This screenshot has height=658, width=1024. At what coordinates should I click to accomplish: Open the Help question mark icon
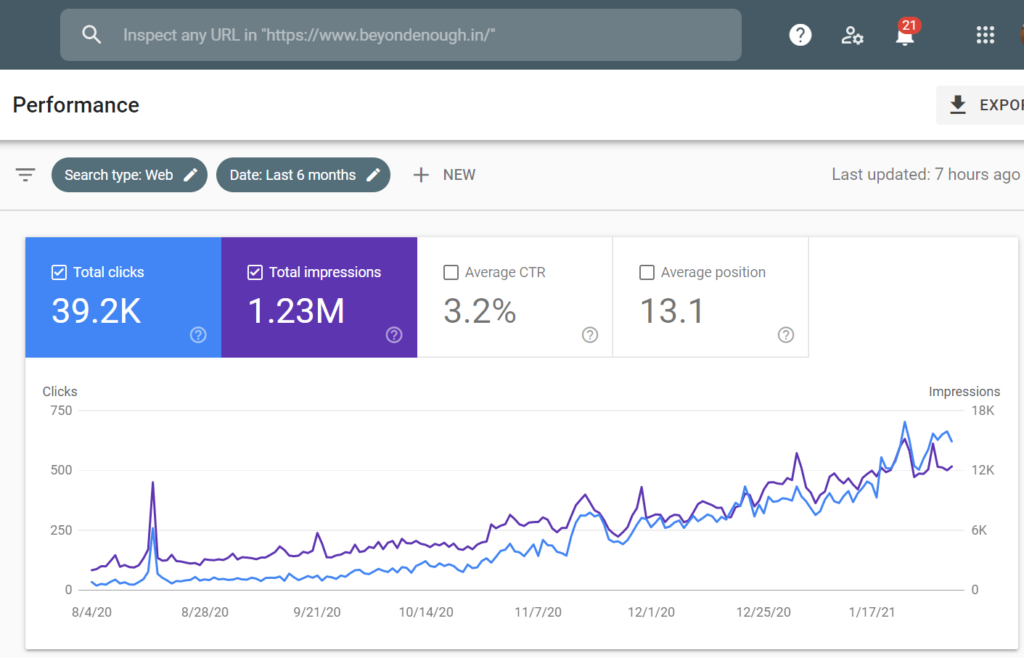coord(800,35)
